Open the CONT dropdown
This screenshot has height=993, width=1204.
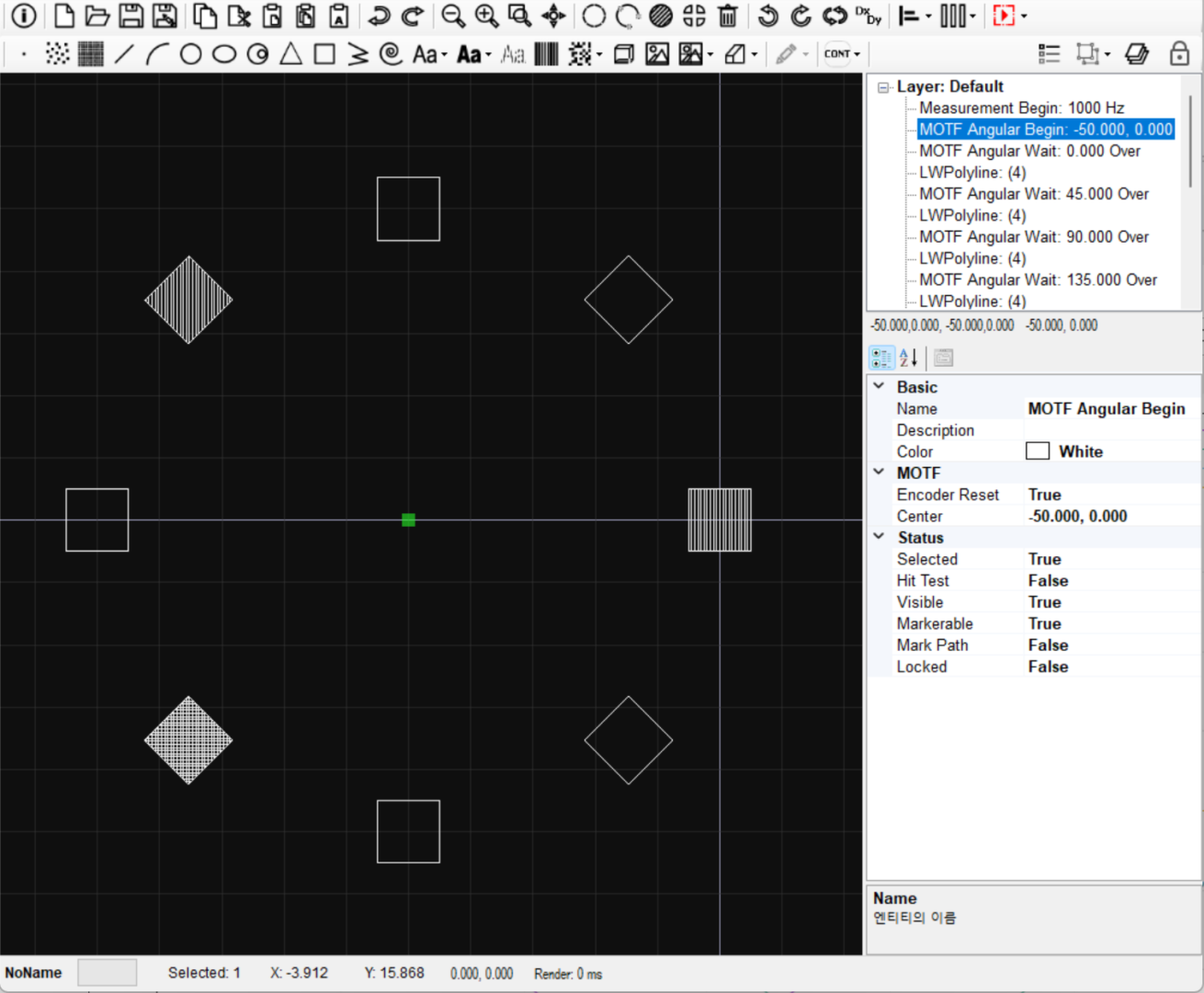coord(842,54)
